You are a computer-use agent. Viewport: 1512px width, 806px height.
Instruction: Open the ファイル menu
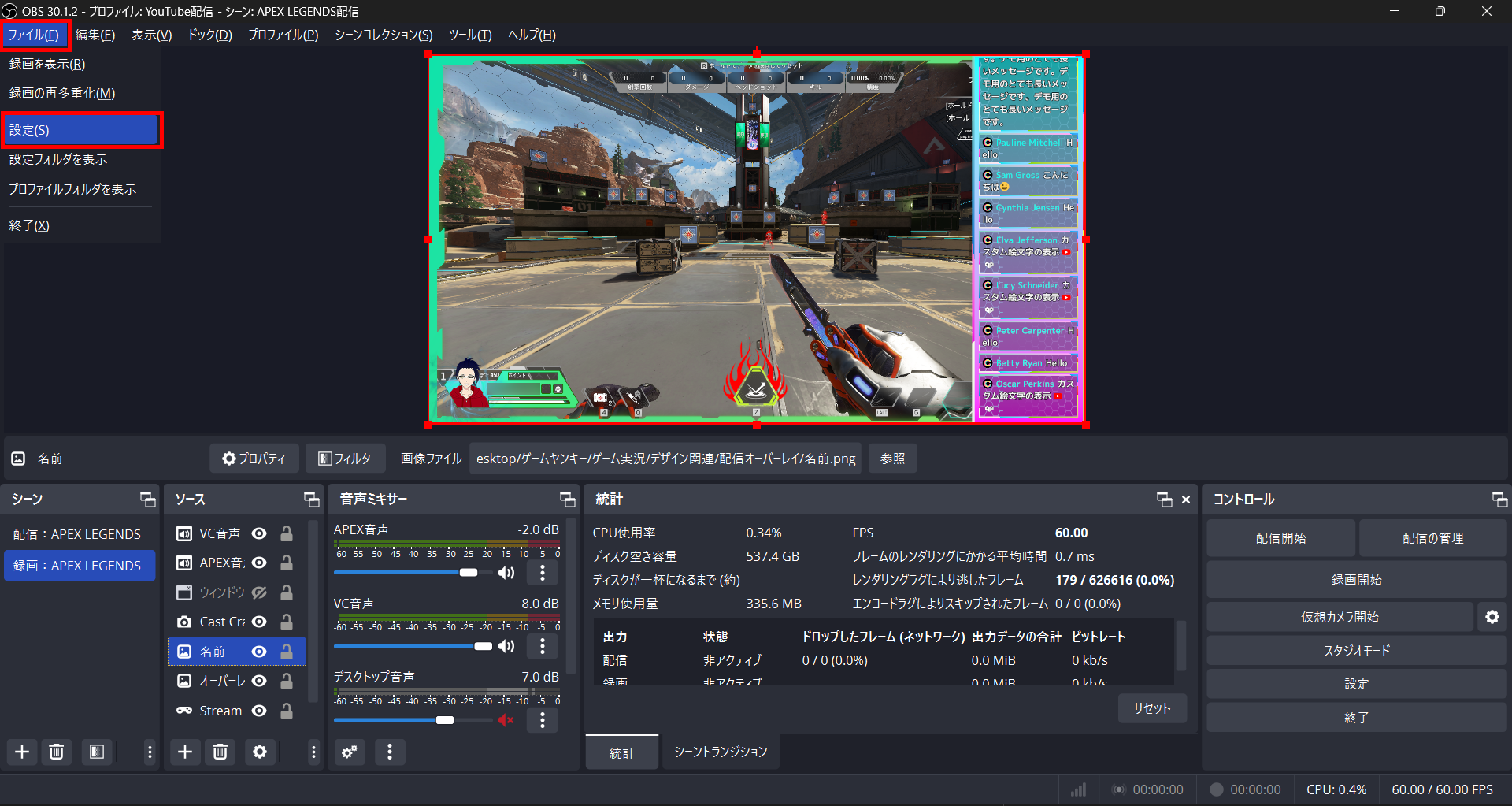pos(34,35)
